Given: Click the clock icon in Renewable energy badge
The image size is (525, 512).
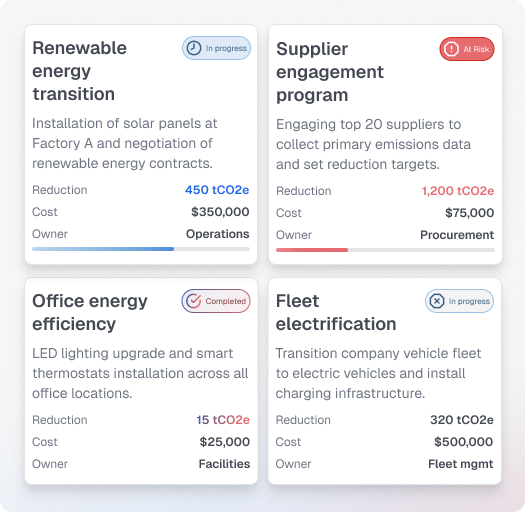Looking at the screenshot, I should (194, 48).
